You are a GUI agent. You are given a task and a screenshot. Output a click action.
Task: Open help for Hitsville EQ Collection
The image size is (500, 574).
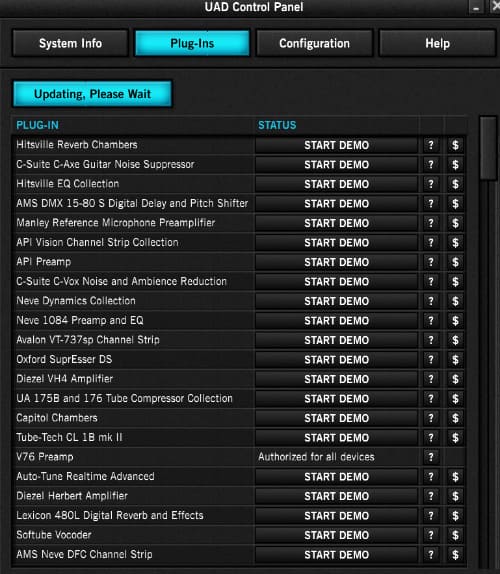pyautogui.click(x=431, y=184)
